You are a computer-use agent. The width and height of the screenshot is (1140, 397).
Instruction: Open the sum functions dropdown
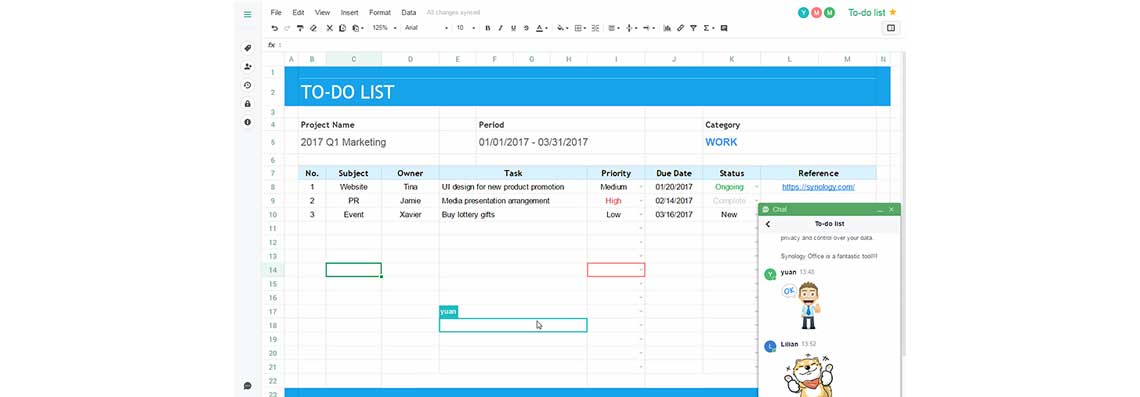pyautogui.click(x=709, y=28)
